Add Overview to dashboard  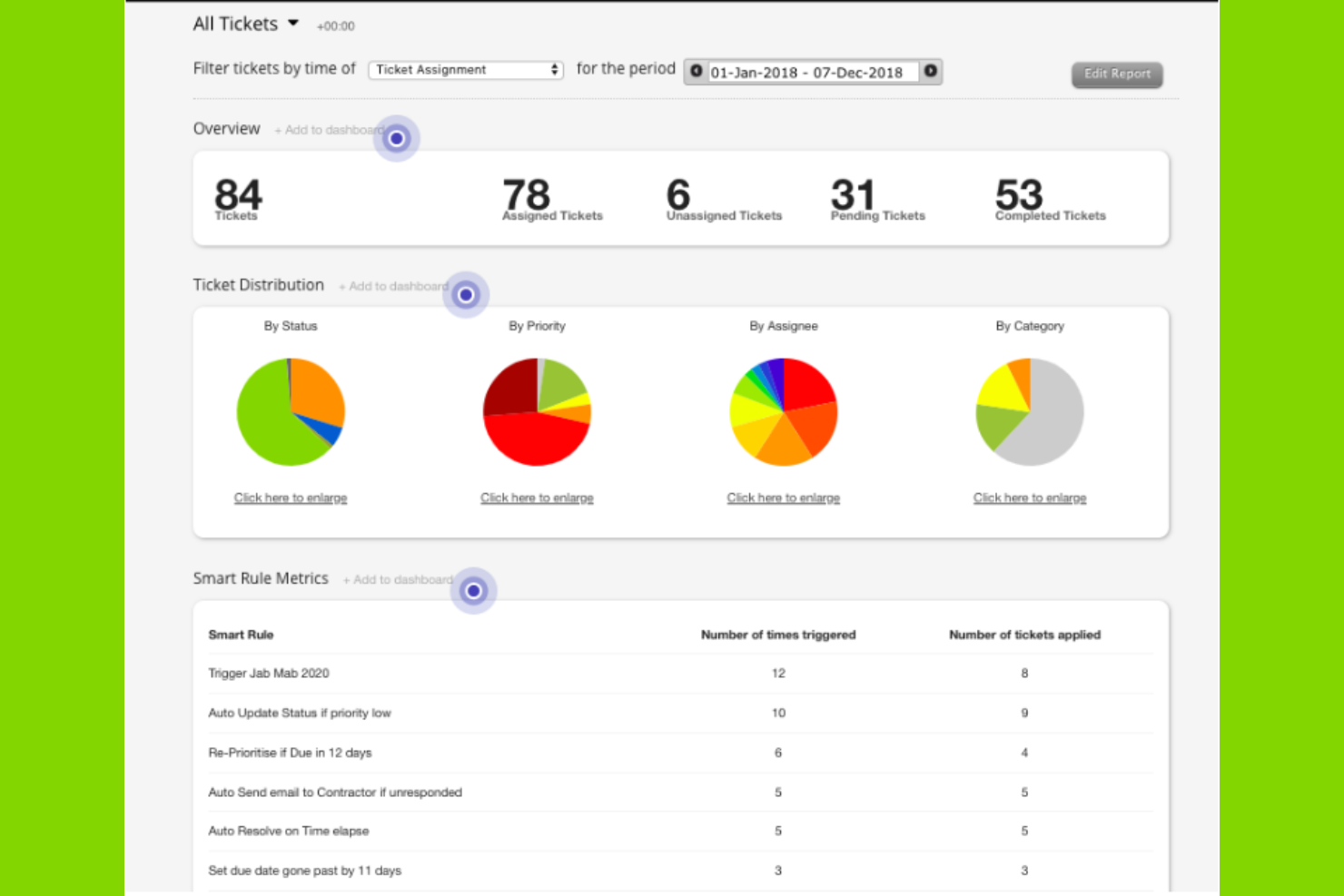(330, 130)
